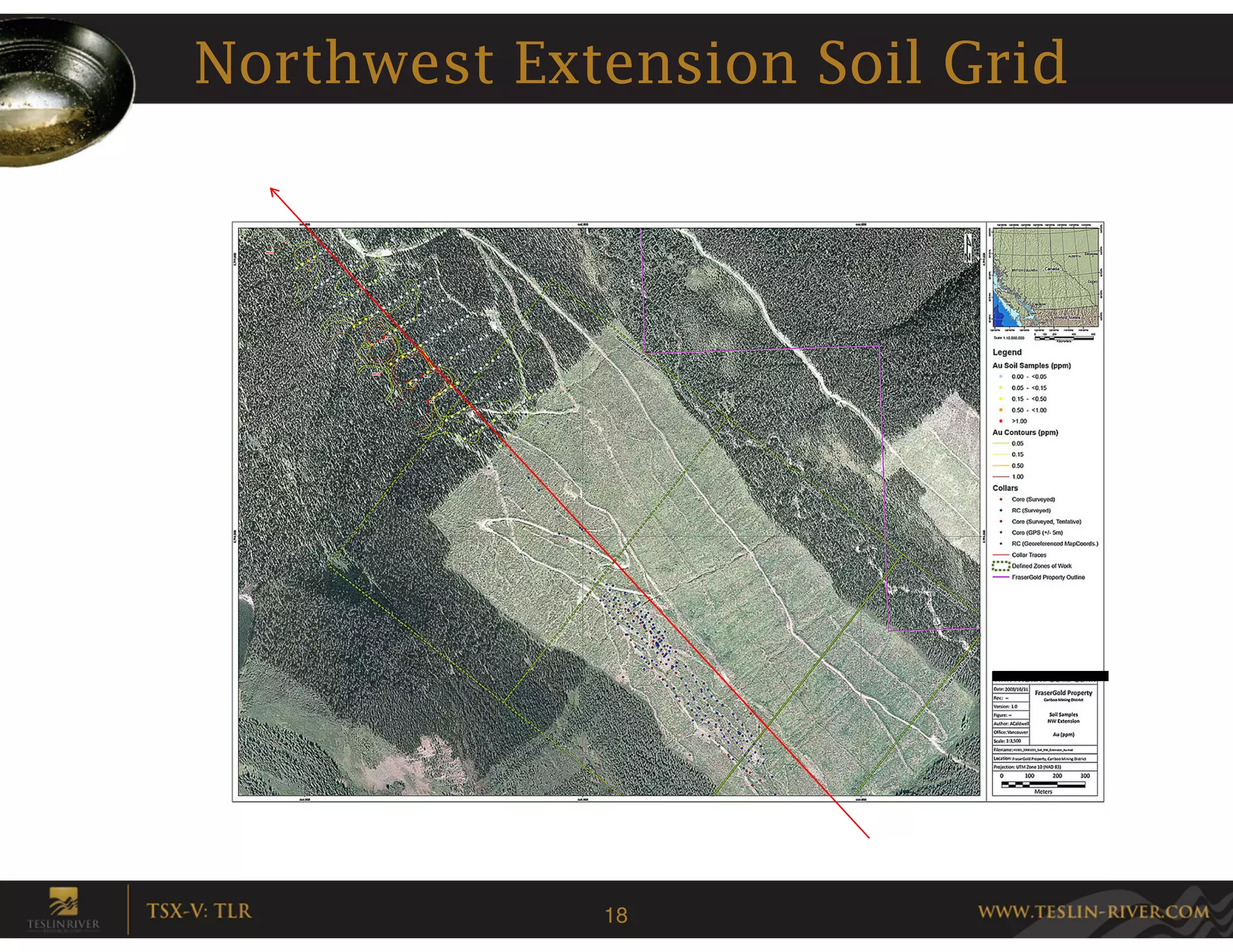Click the 'RC (Surveyed)' legend entry
This screenshot has width=1233, height=952.
point(1025,510)
